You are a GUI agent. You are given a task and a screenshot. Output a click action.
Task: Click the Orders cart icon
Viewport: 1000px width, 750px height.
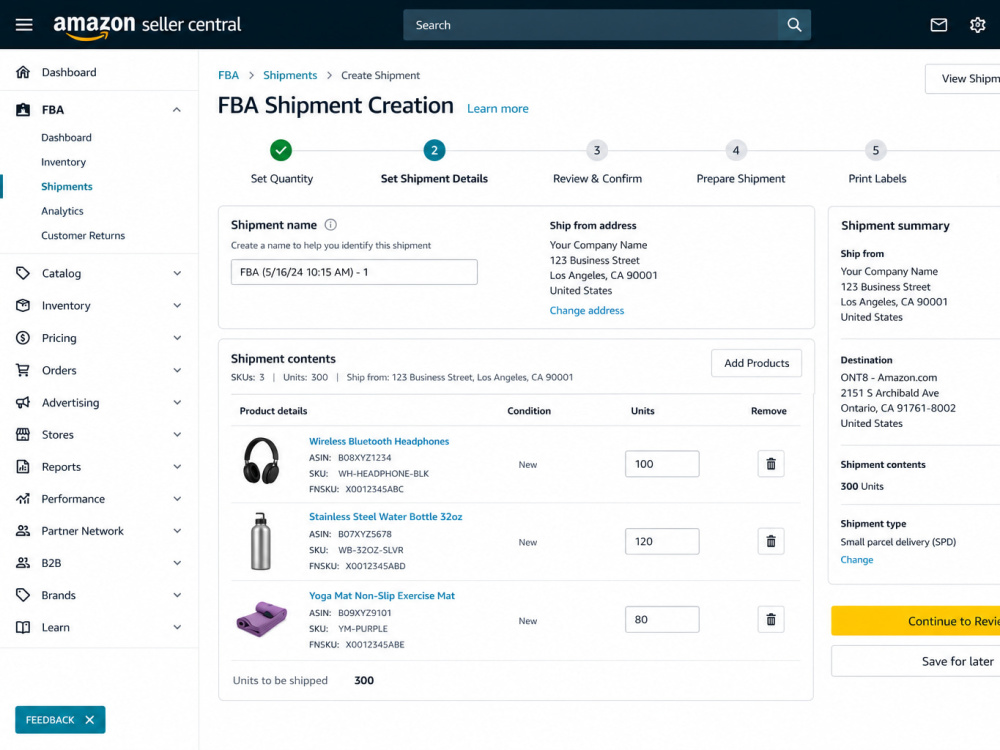click(23, 370)
